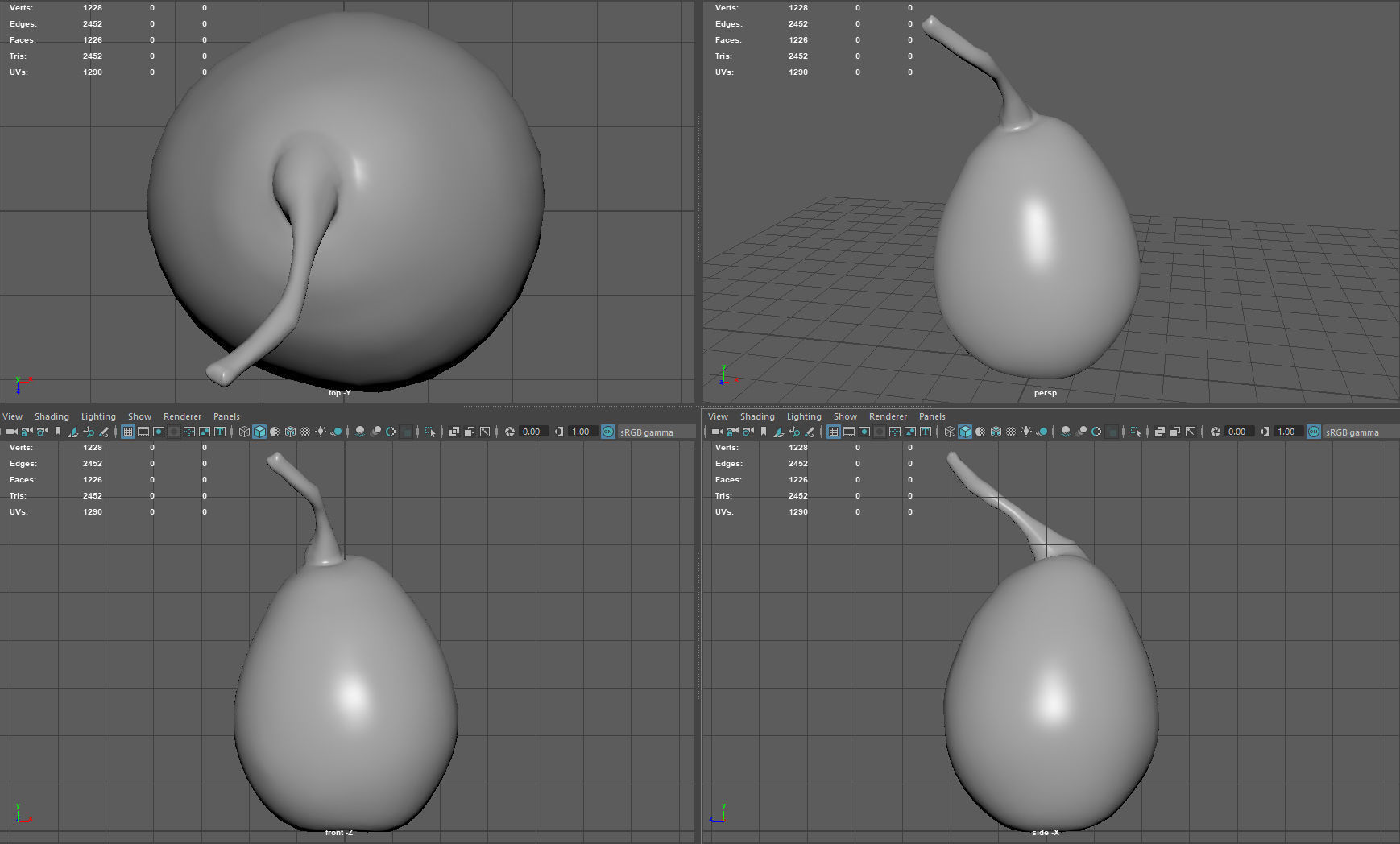Toggle Safe Action in front panel toolbar
Viewport: 1400px width, 844px height.
(x=205, y=432)
